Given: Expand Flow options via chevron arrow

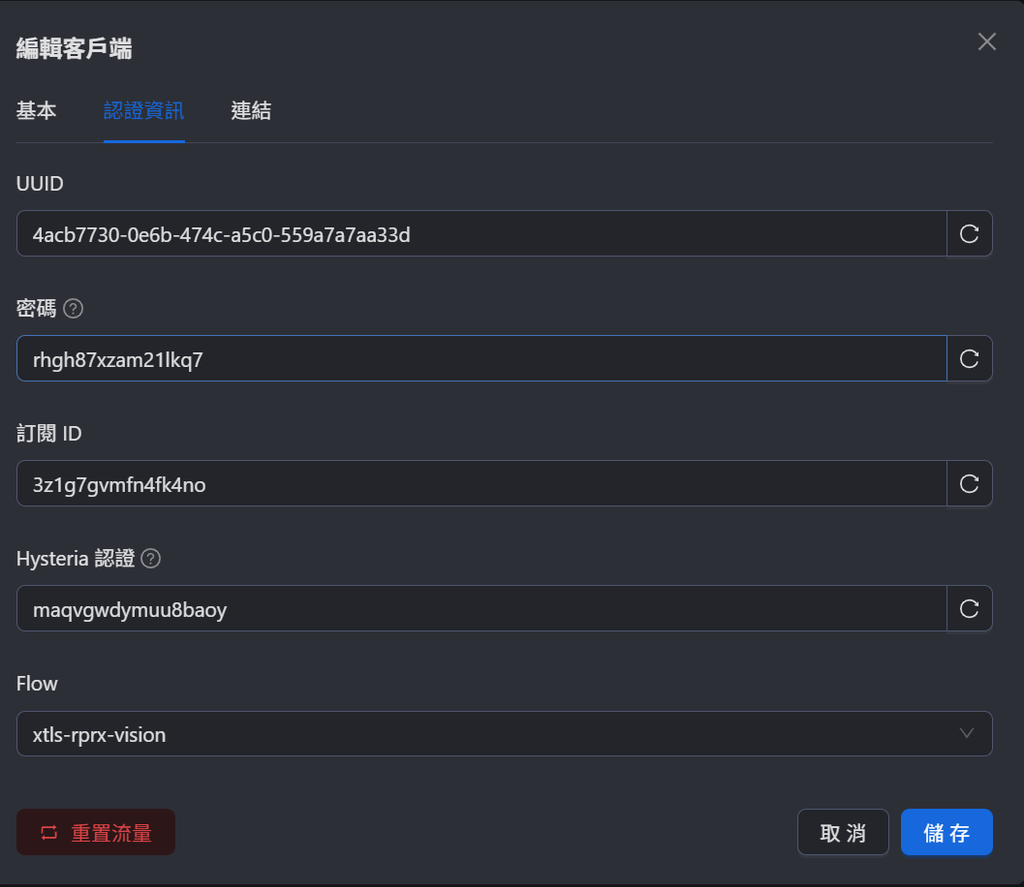Looking at the screenshot, I should tap(967, 734).
